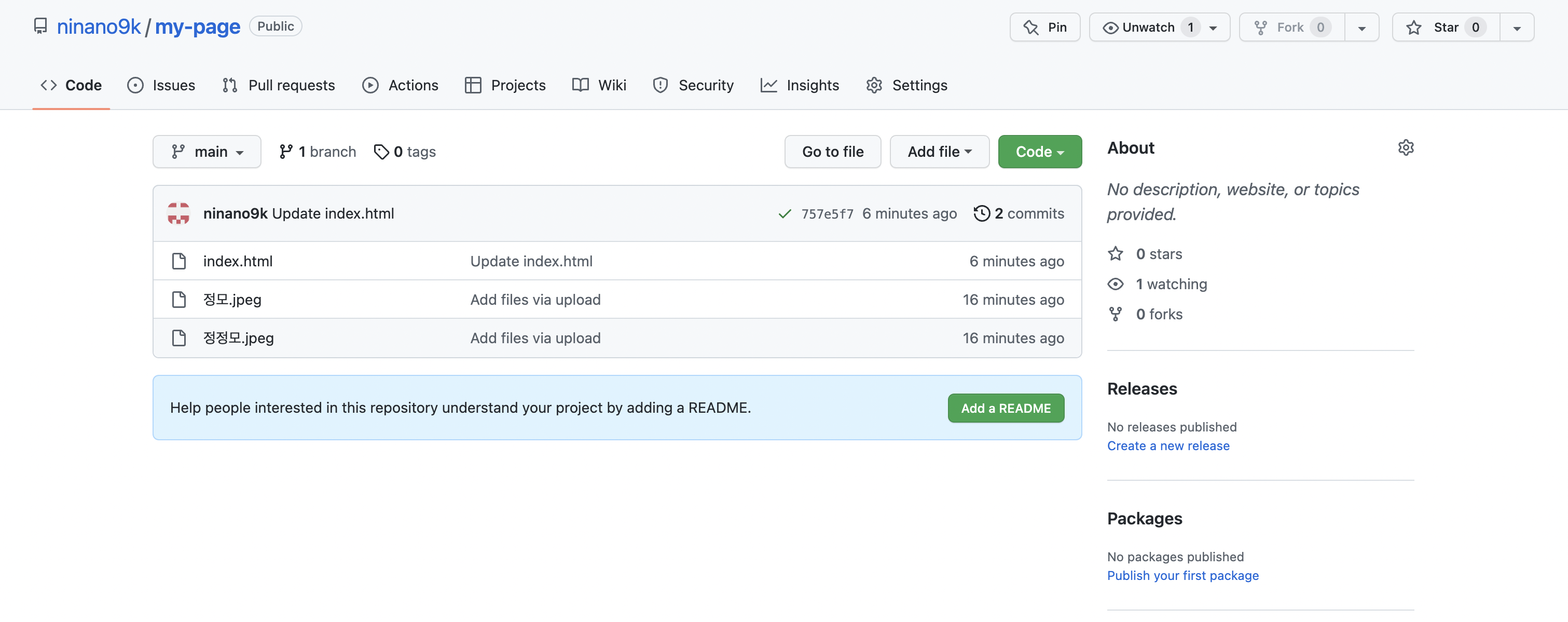Open the Add file dropdown
Screen dimensions: 1568x622
coord(939,152)
